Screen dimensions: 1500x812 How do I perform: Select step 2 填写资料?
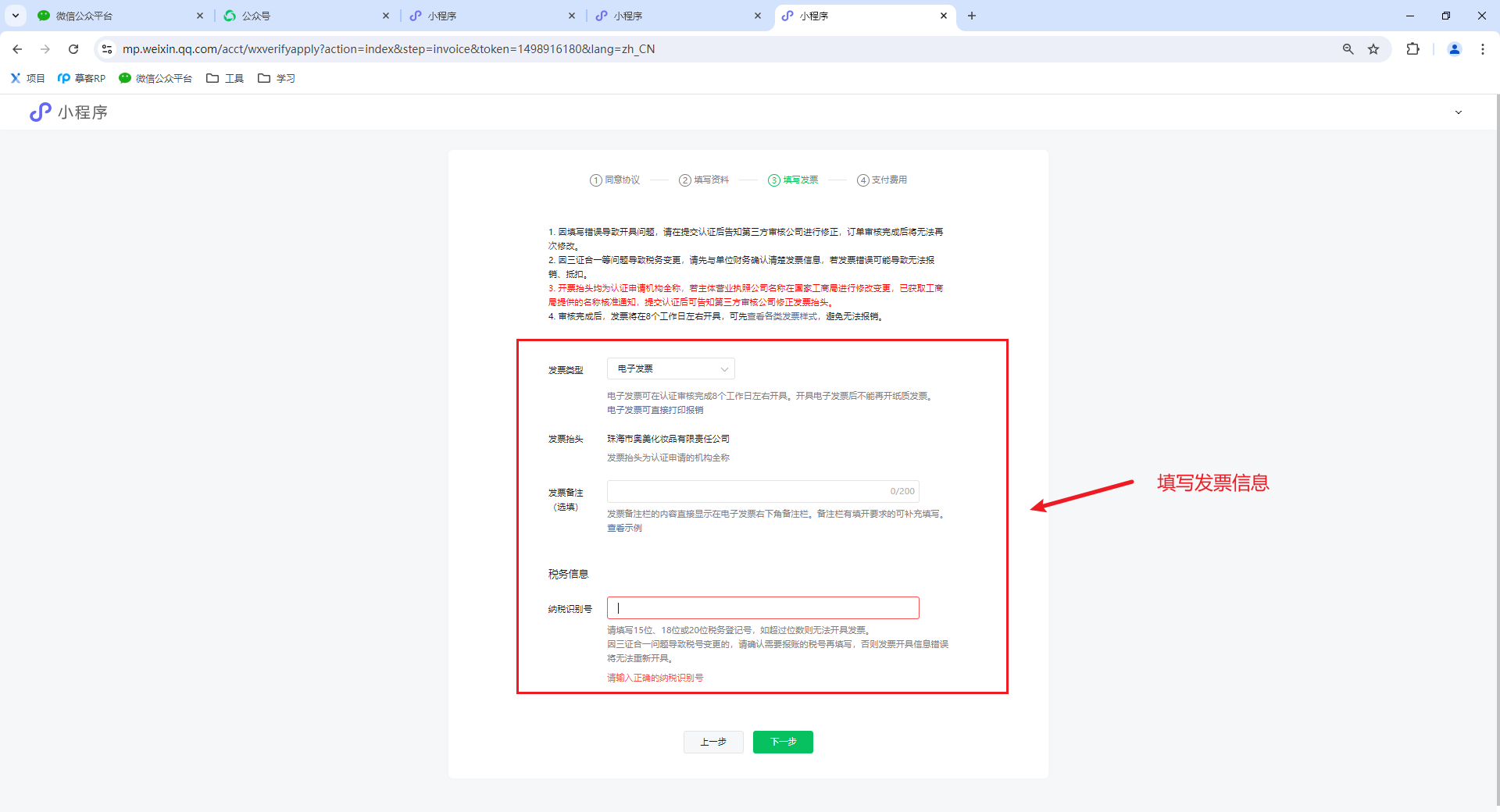click(x=704, y=180)
